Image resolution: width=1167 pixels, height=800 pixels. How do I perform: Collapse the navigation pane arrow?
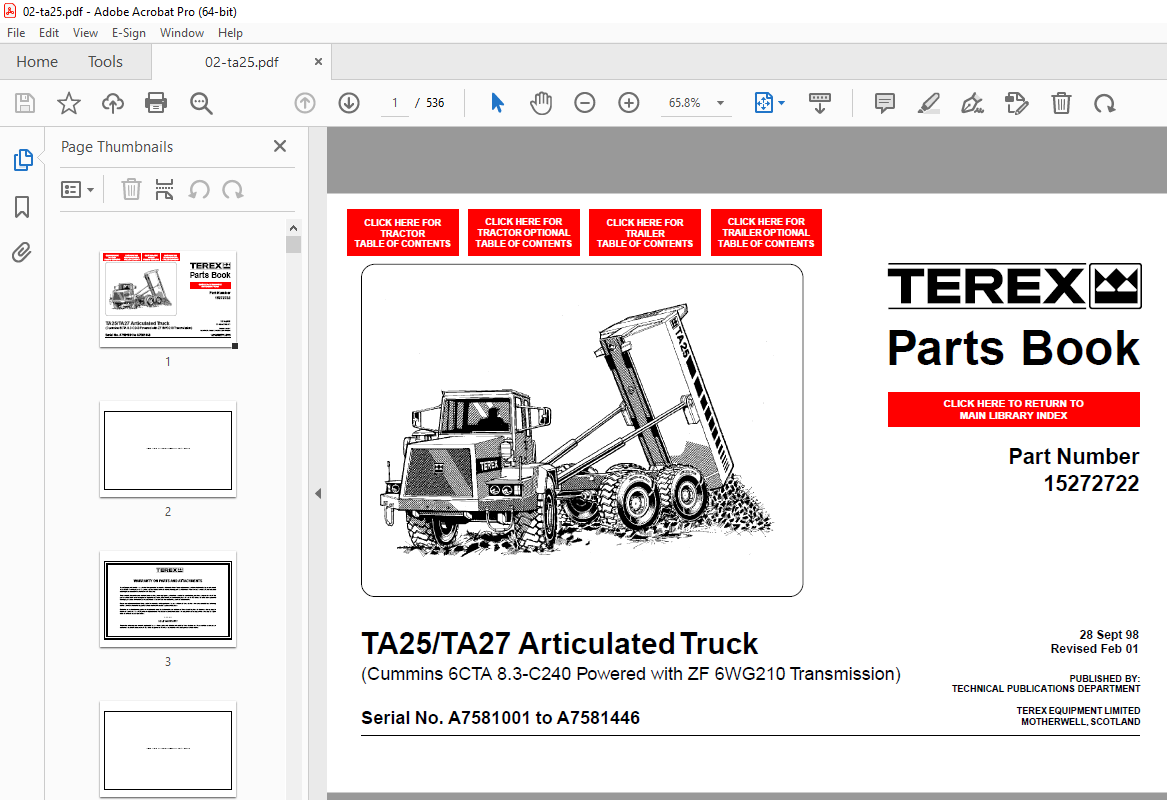[318, 493]
